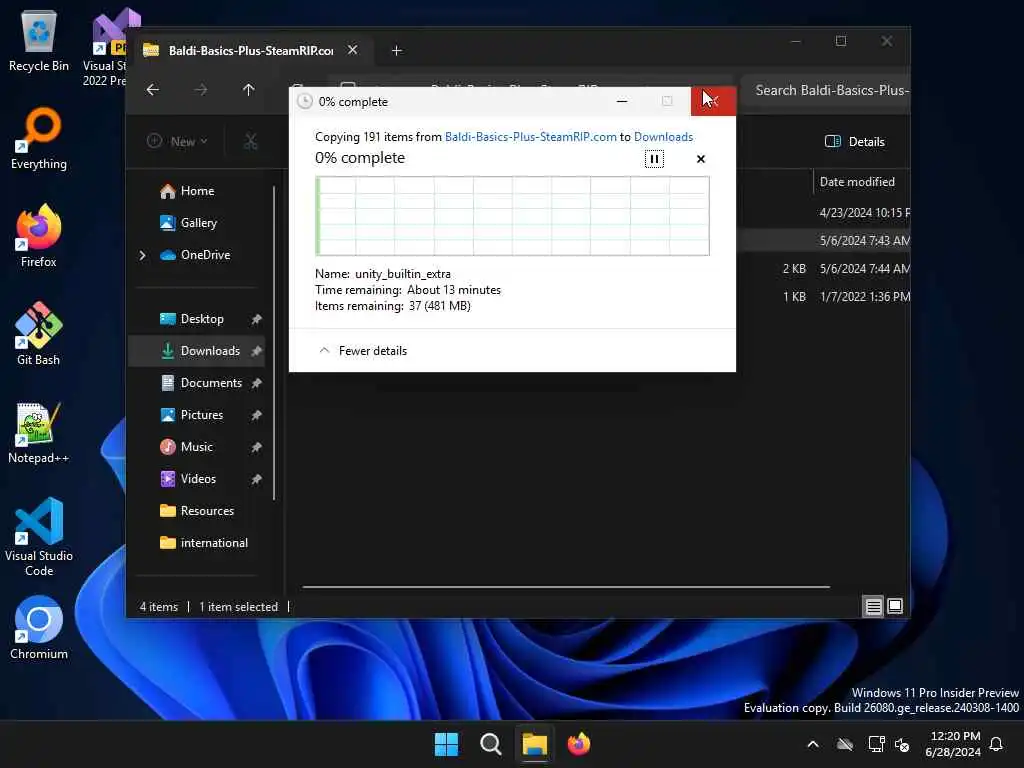This screenshot has height=768, width=1024.
Task: Switch to details list view
Action: coord(873,607)
